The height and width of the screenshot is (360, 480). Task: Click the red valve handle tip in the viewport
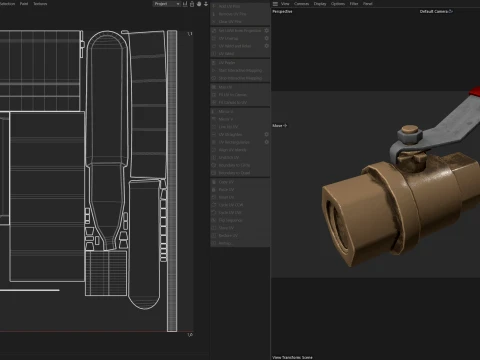[x=475, y=91]
